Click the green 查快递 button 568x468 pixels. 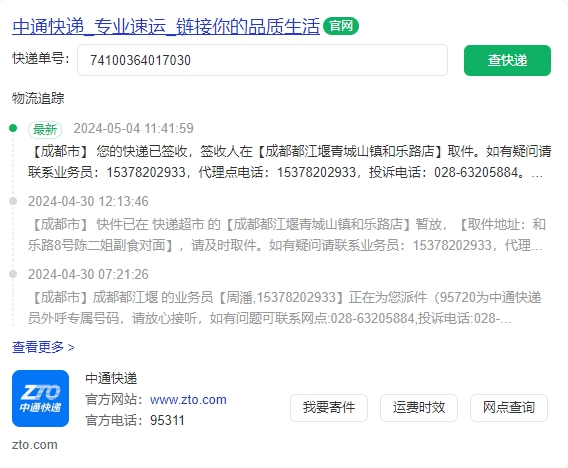[x=507, y=60]
